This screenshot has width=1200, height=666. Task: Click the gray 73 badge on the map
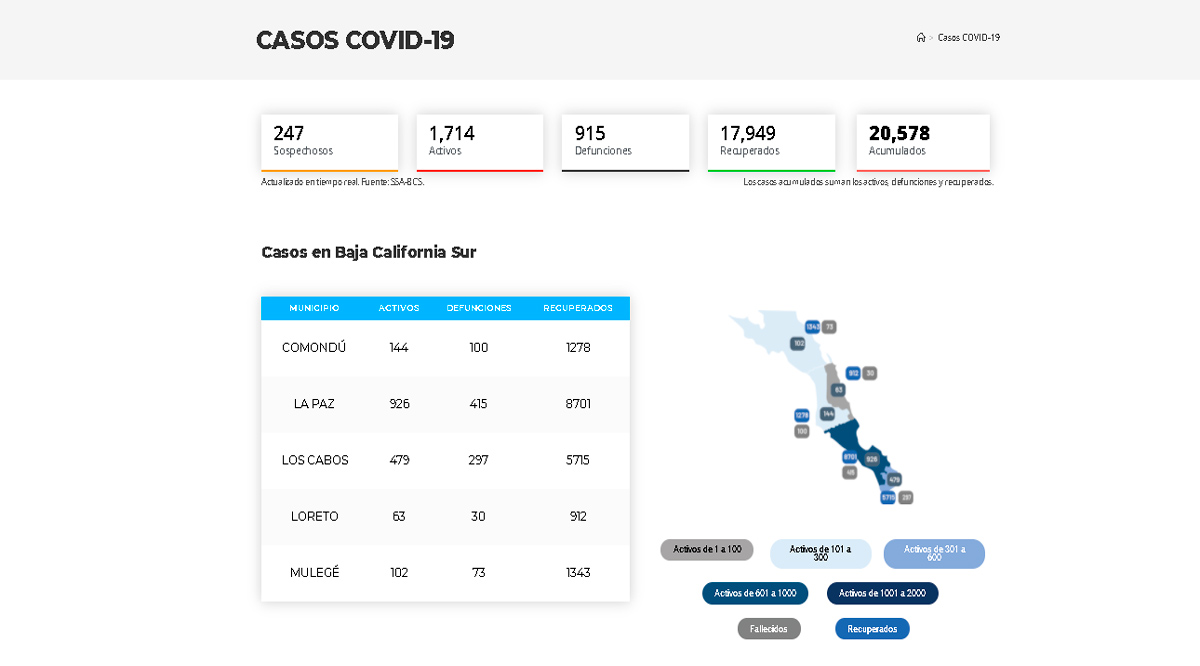(x=829, y=327)
